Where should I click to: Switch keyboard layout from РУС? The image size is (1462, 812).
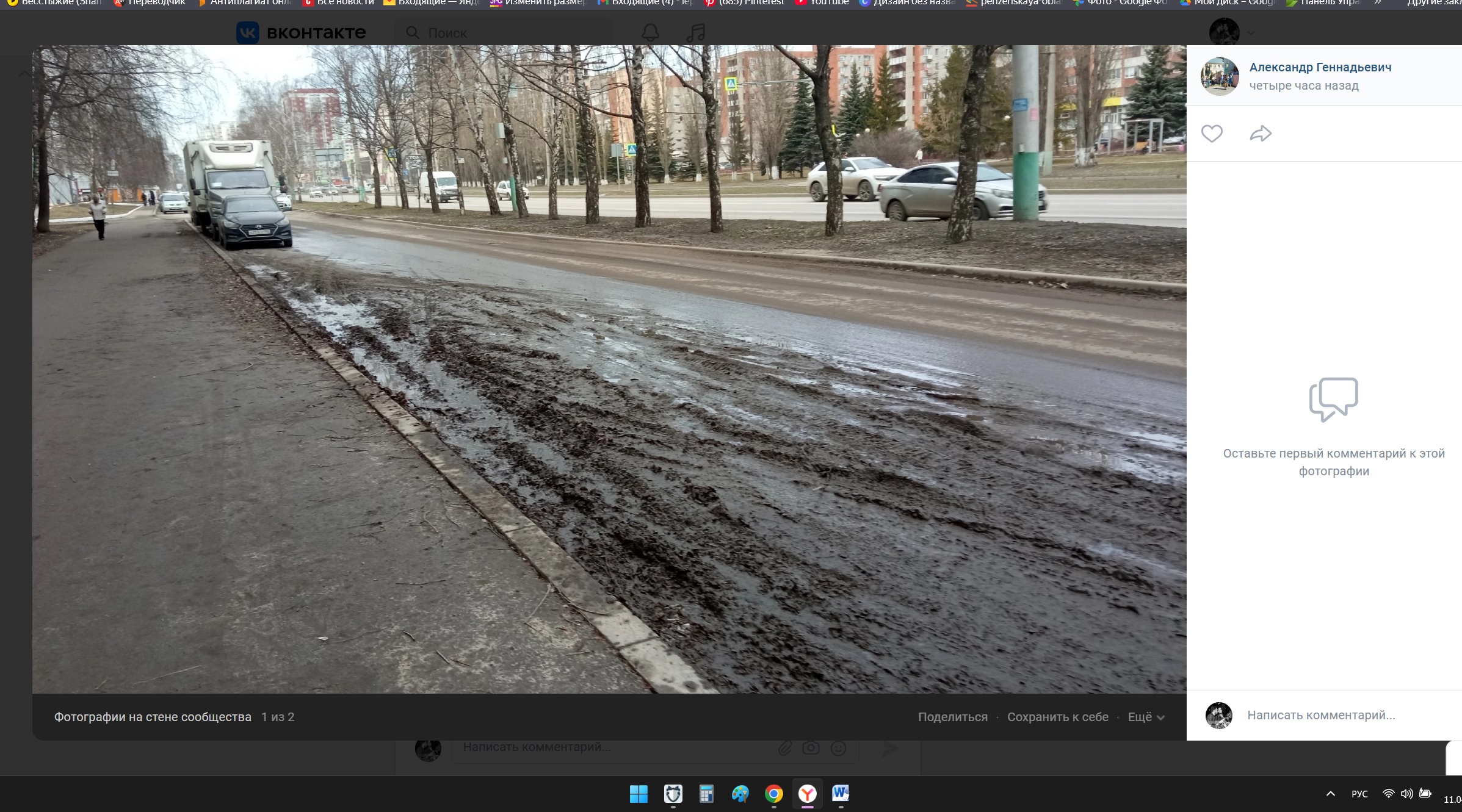[x=1359, y=794]
